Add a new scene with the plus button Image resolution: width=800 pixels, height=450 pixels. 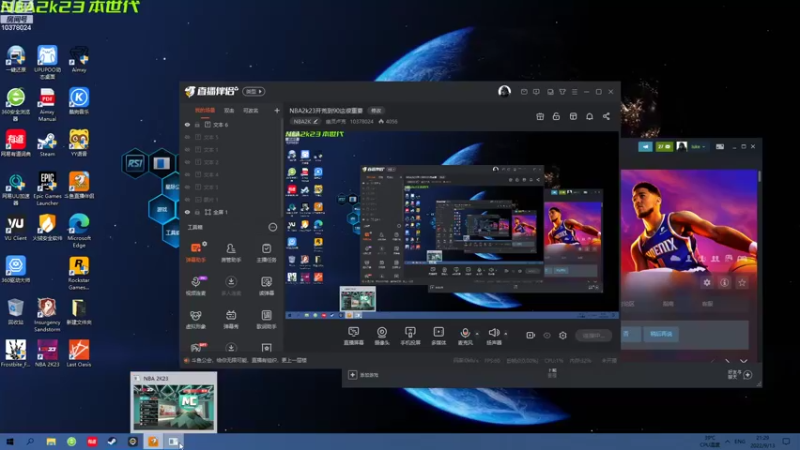pos(277,110)
